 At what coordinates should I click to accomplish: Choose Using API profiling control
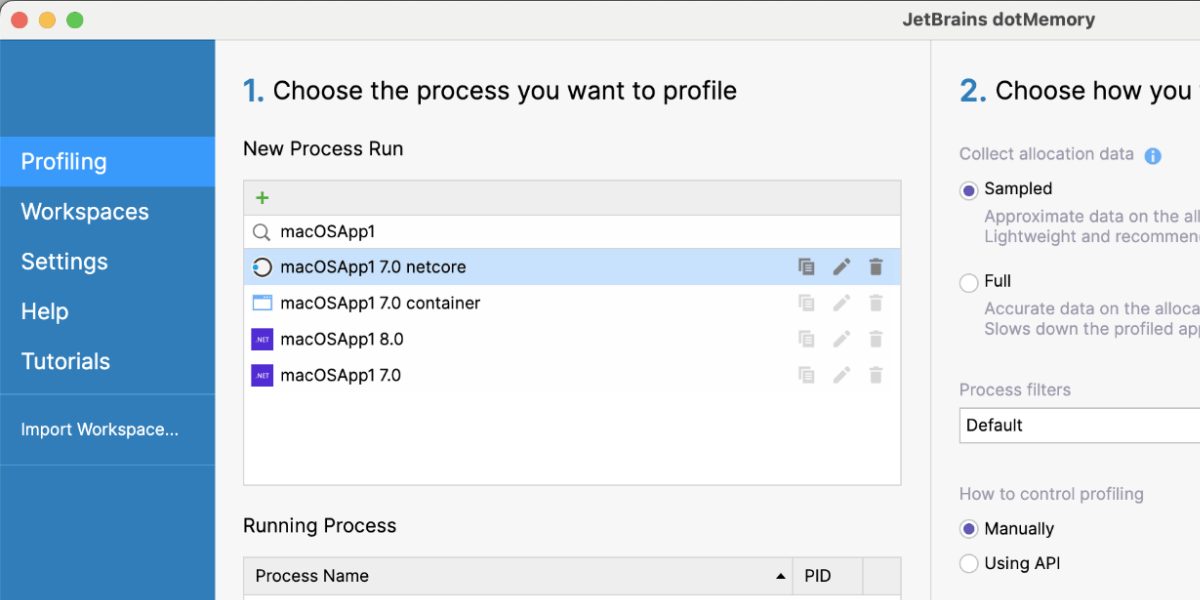[968, 564]
